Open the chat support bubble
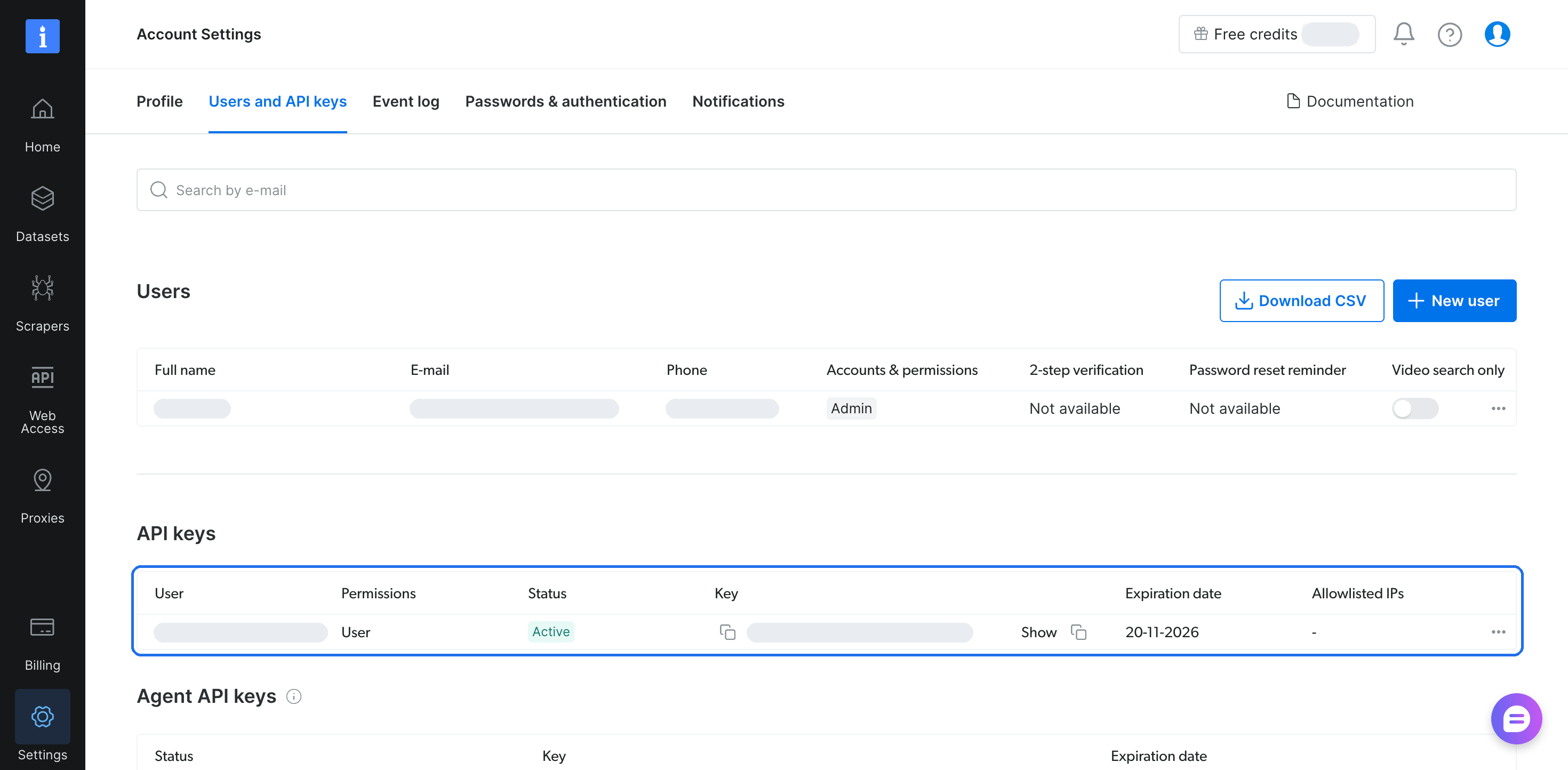Viewport: 1568px width, 770px height. click(1516, 719)
